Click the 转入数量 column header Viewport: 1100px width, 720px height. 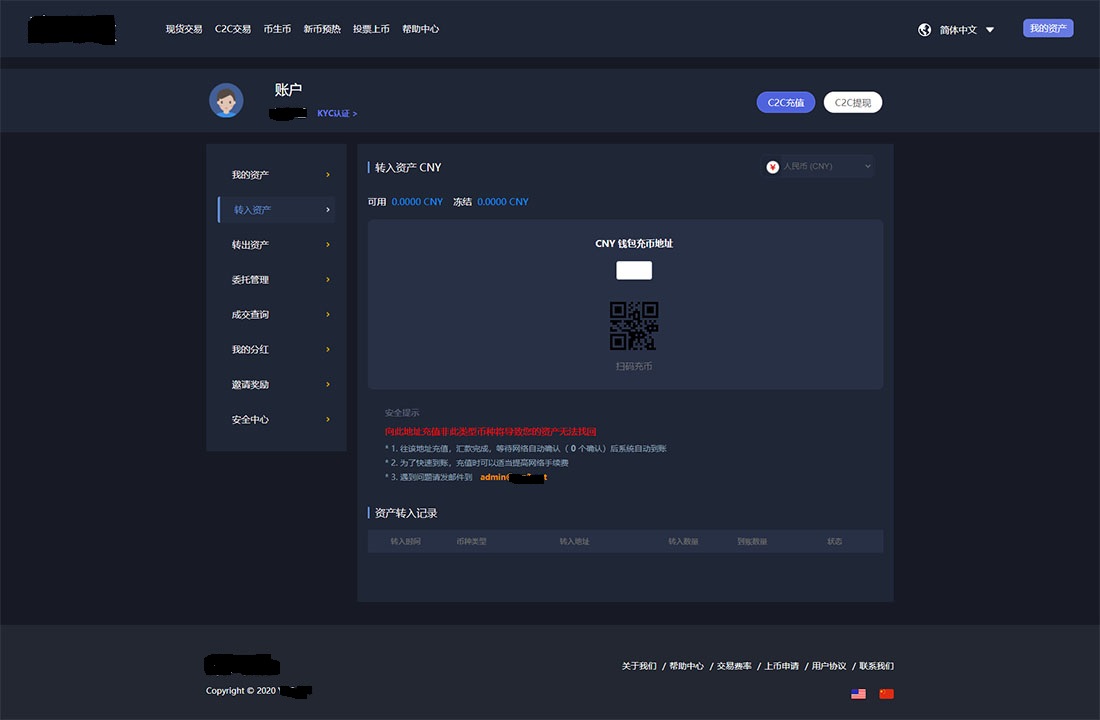(x=683, y=541)
